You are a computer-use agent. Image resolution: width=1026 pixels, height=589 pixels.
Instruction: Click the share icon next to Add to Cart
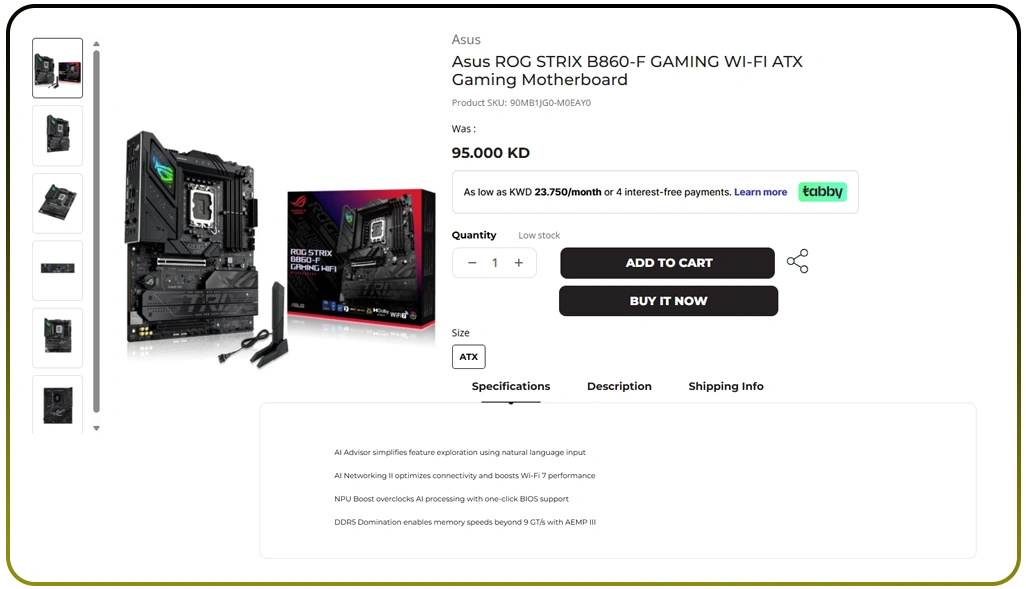coord(797,261)
